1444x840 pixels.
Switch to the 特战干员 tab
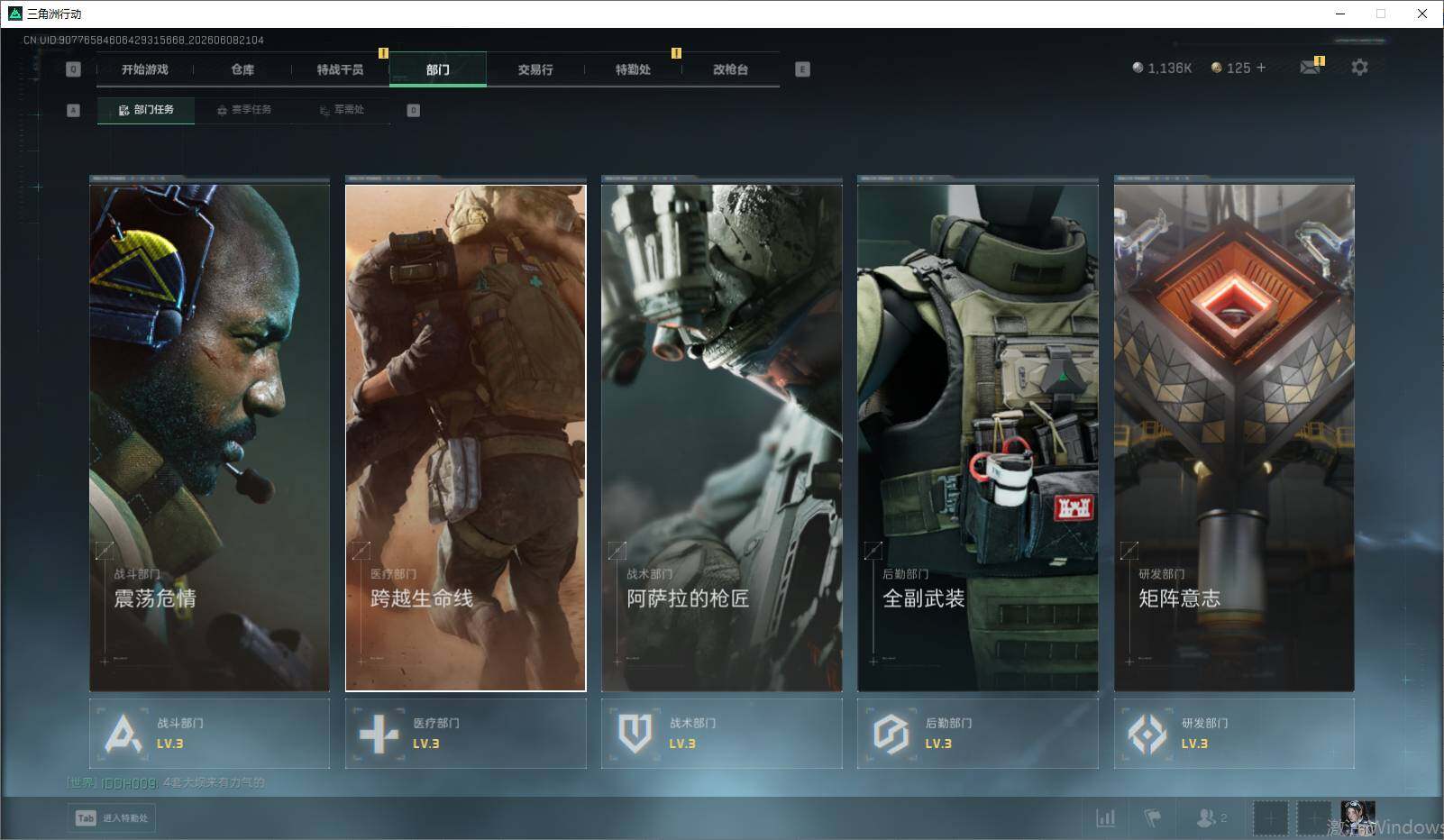point(340,69)
